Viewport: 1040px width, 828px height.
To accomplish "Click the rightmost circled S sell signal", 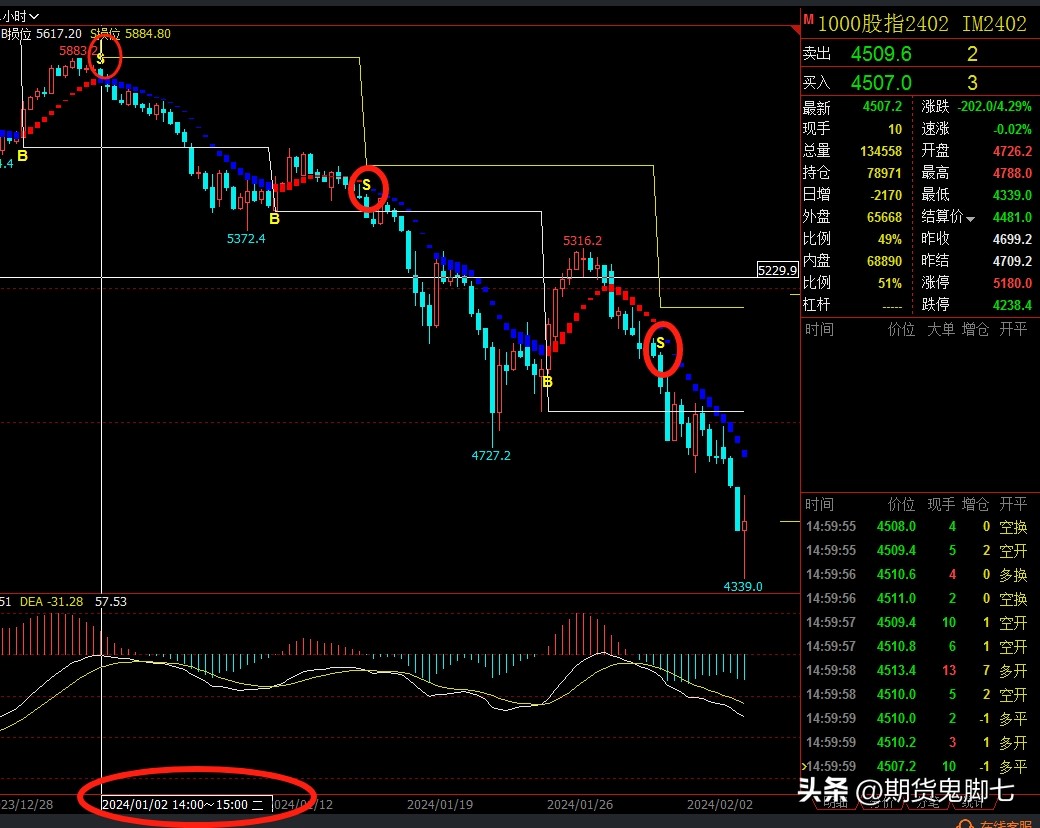I will (660, 343).
